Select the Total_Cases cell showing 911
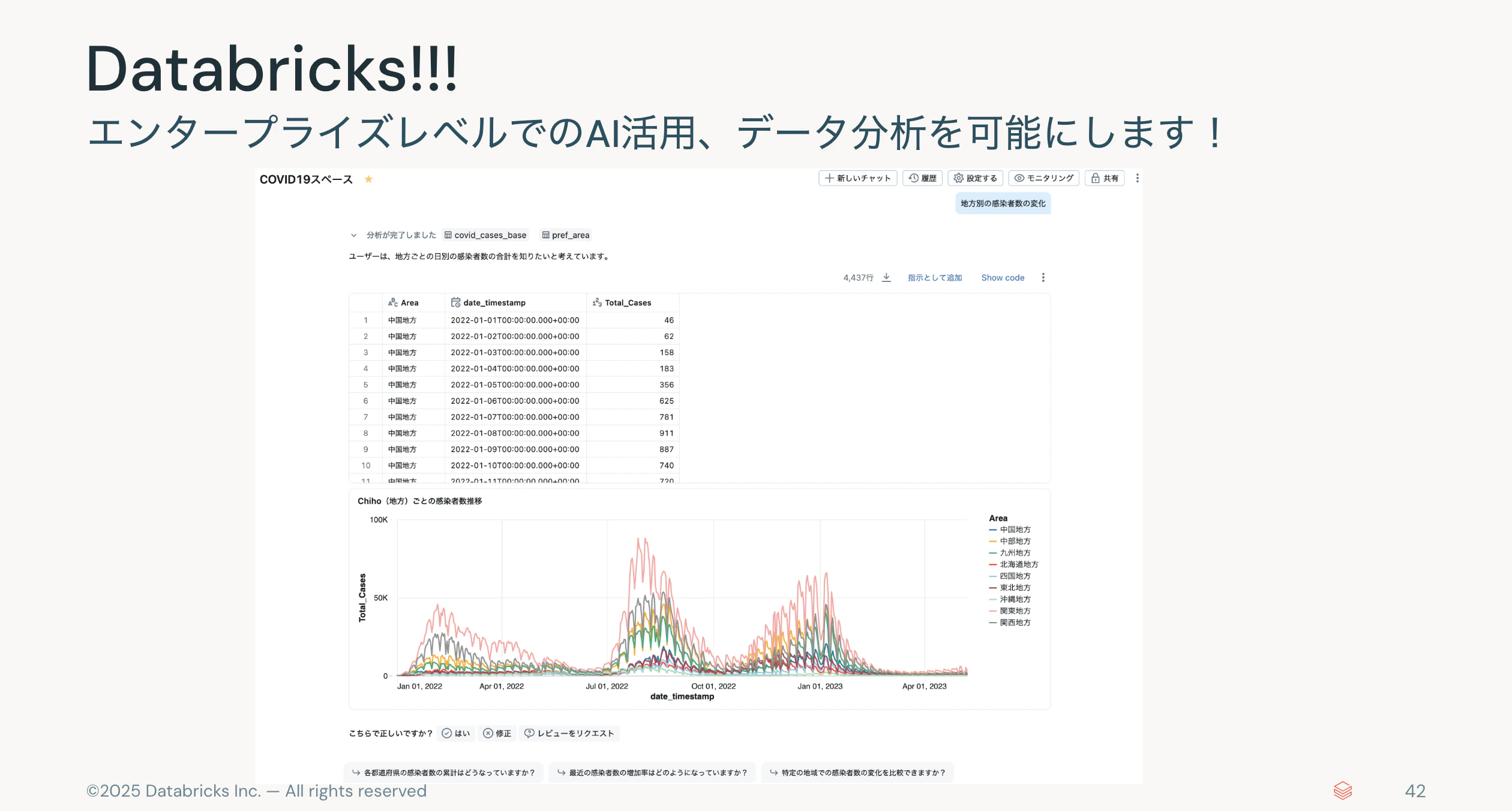This screenshot has height=811, width=1512. [632, 433]
